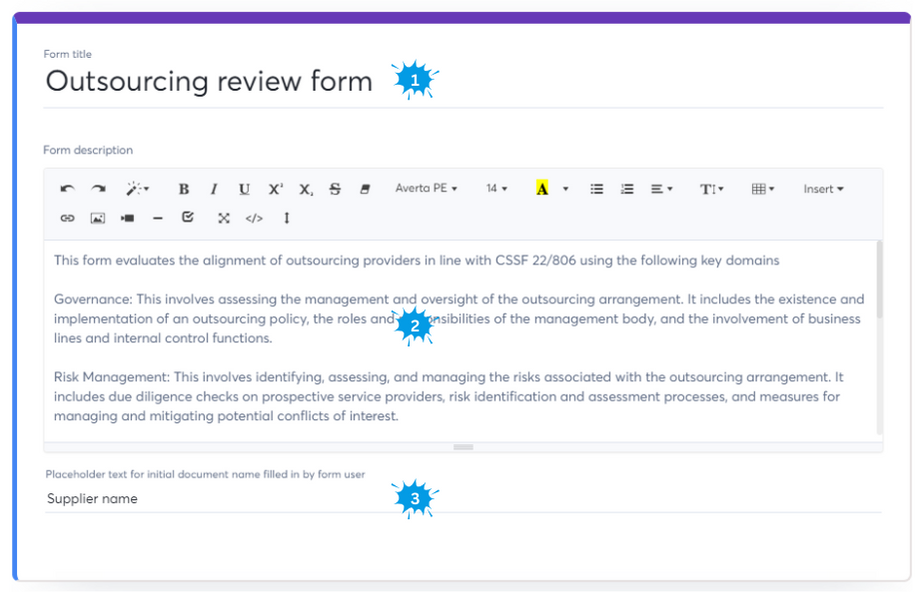The height and width of the screenshot is (592, 920).
Task: Open the table insert menu
Action: 763,189
